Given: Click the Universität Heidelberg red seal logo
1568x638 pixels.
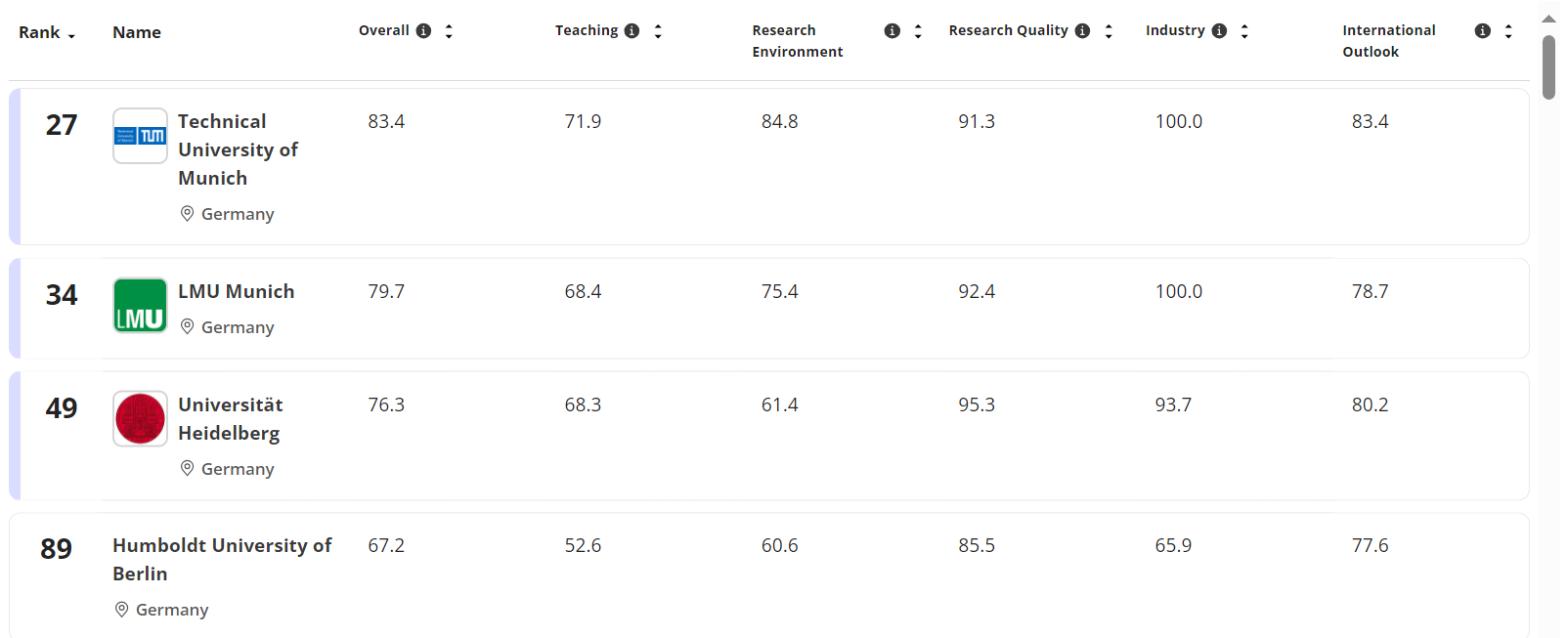Looking at the screenshot, I should point(140,418).
